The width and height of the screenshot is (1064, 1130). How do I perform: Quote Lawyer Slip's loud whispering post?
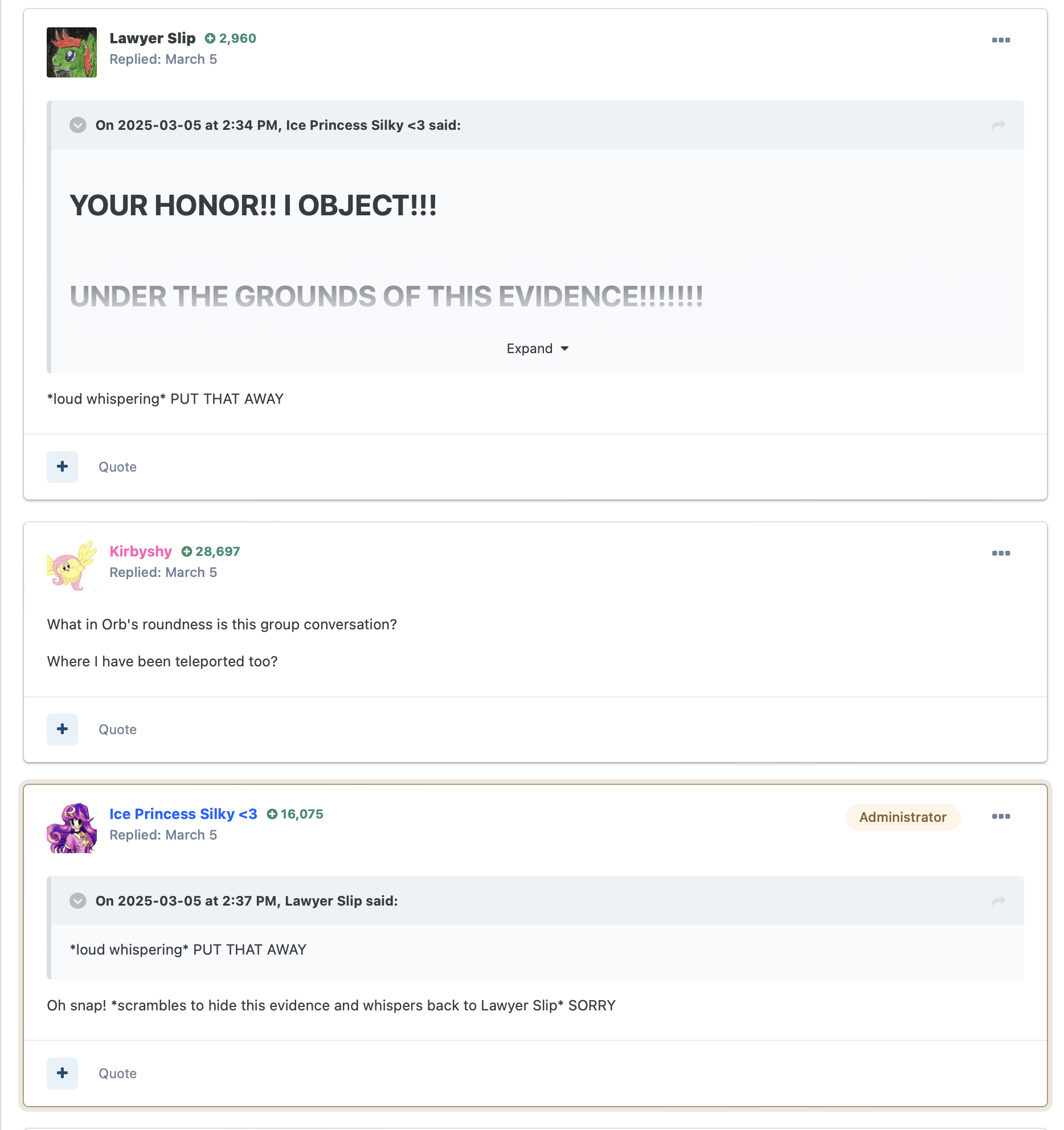[x=117, y=467]
